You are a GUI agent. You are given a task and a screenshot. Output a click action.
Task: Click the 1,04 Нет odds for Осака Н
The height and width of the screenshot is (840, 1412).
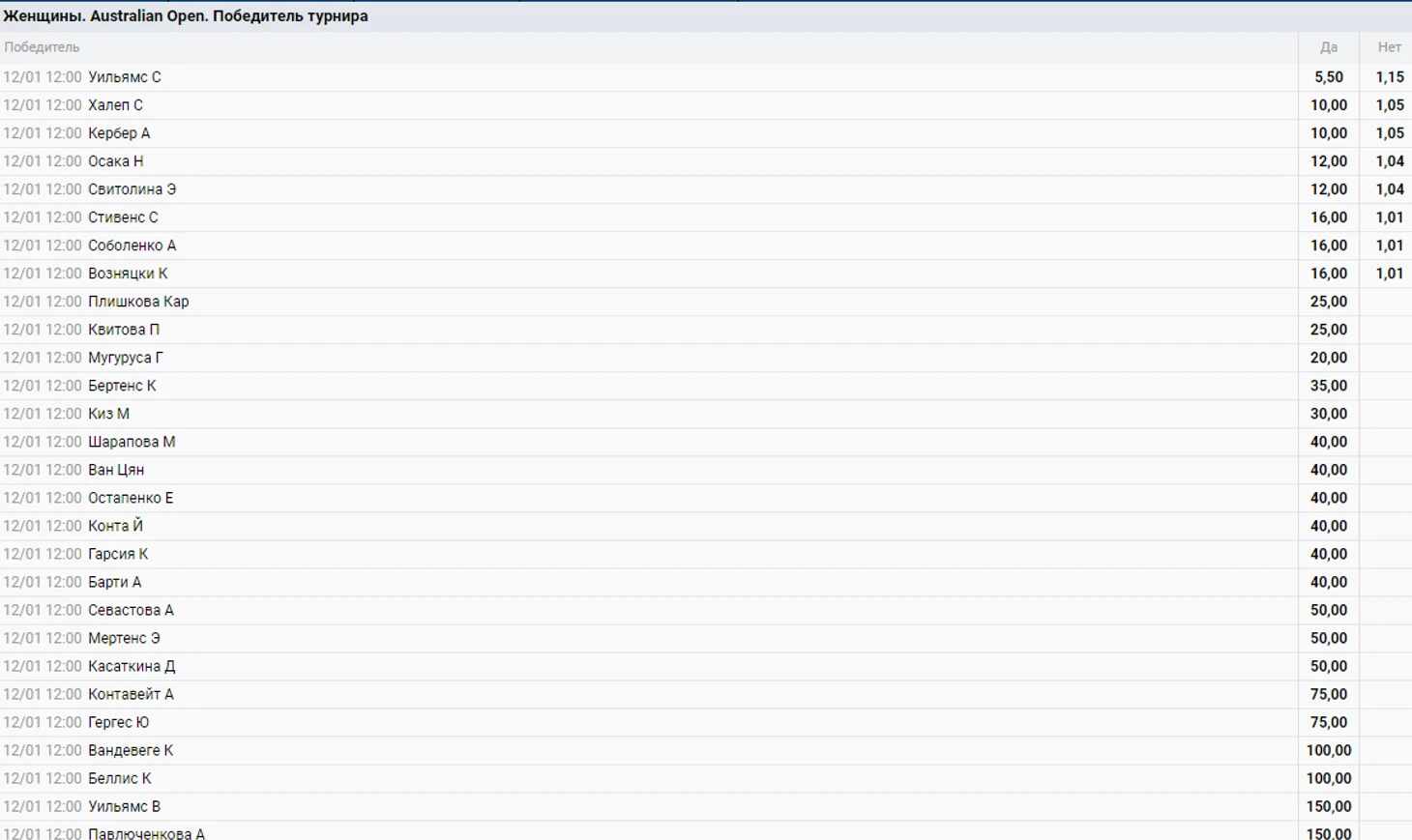point(1390,161)
